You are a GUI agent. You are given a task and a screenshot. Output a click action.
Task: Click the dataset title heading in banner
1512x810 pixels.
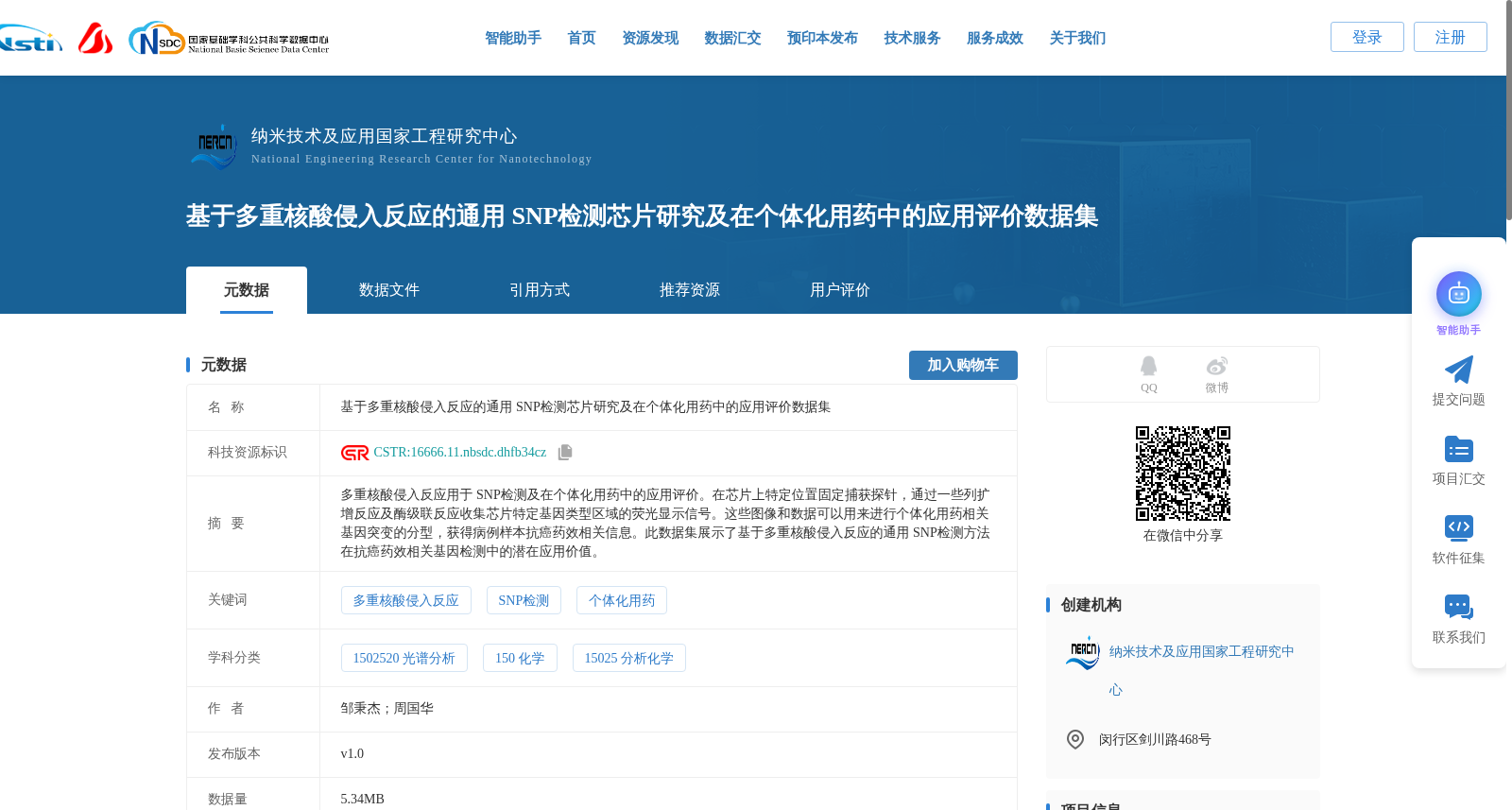(x=642, y=216)
